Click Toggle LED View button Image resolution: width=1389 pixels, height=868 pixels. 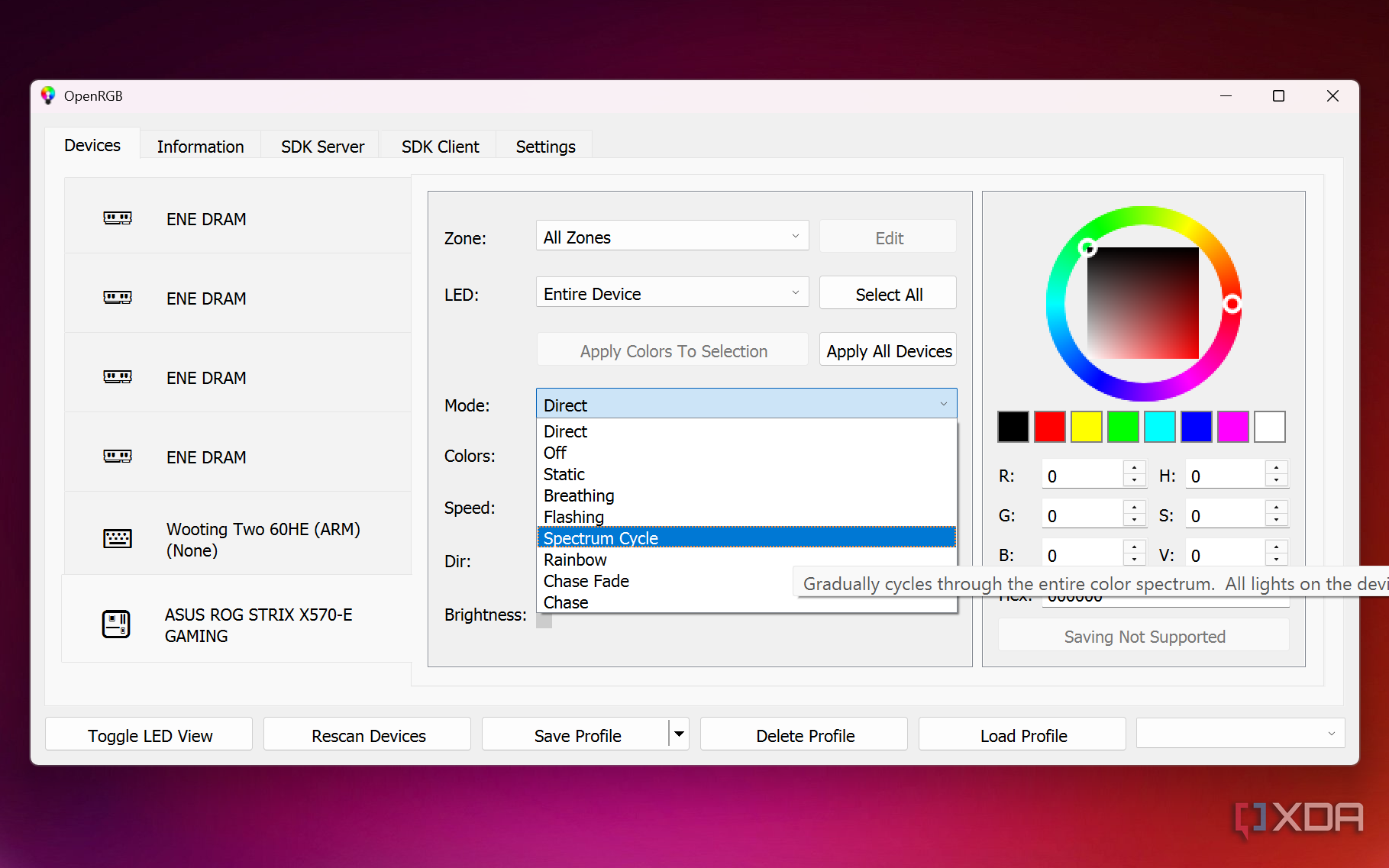150,735
